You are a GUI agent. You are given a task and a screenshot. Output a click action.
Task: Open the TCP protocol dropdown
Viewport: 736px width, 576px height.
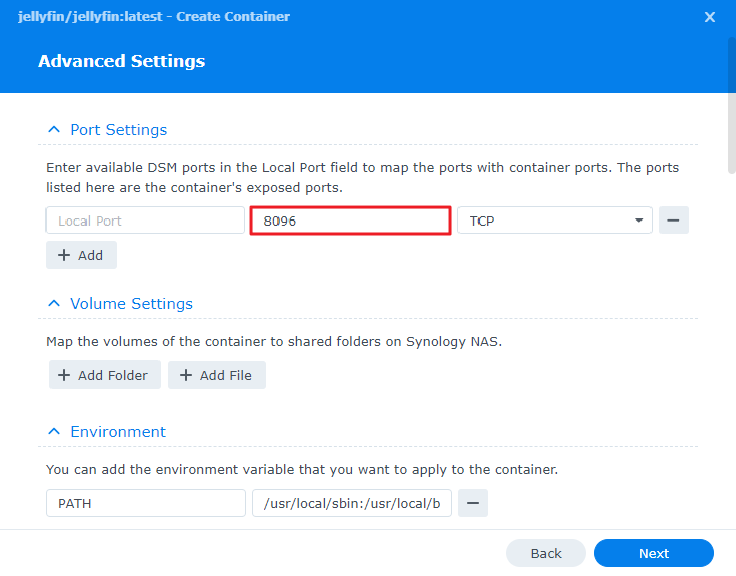[x=555, y=220]
